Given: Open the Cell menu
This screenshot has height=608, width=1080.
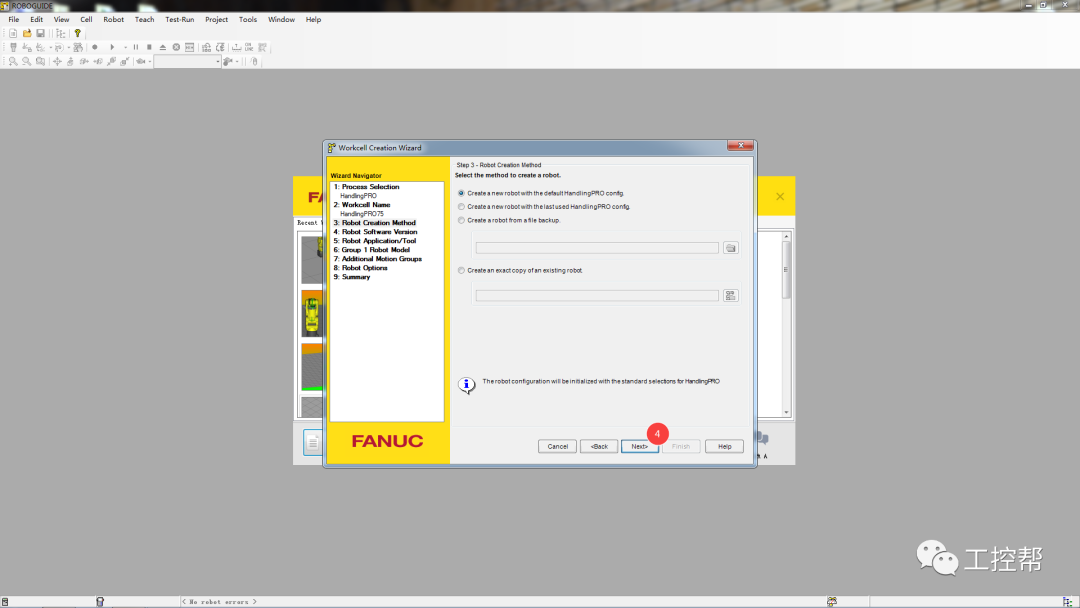Looking at the screenshot, I should pos(86,19).
